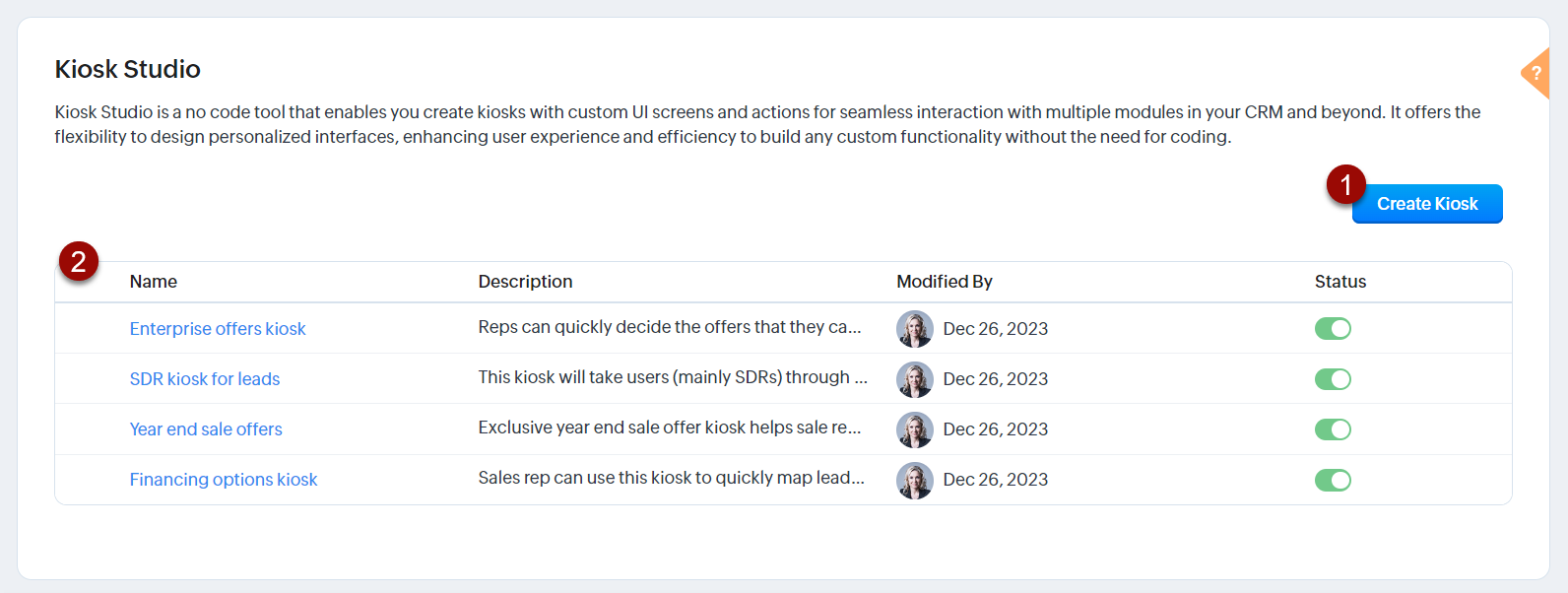Viewport: 1568px width, 593px height.
Task: Open the Year end sale offers kiosk
Action: (x=206, y=429)
